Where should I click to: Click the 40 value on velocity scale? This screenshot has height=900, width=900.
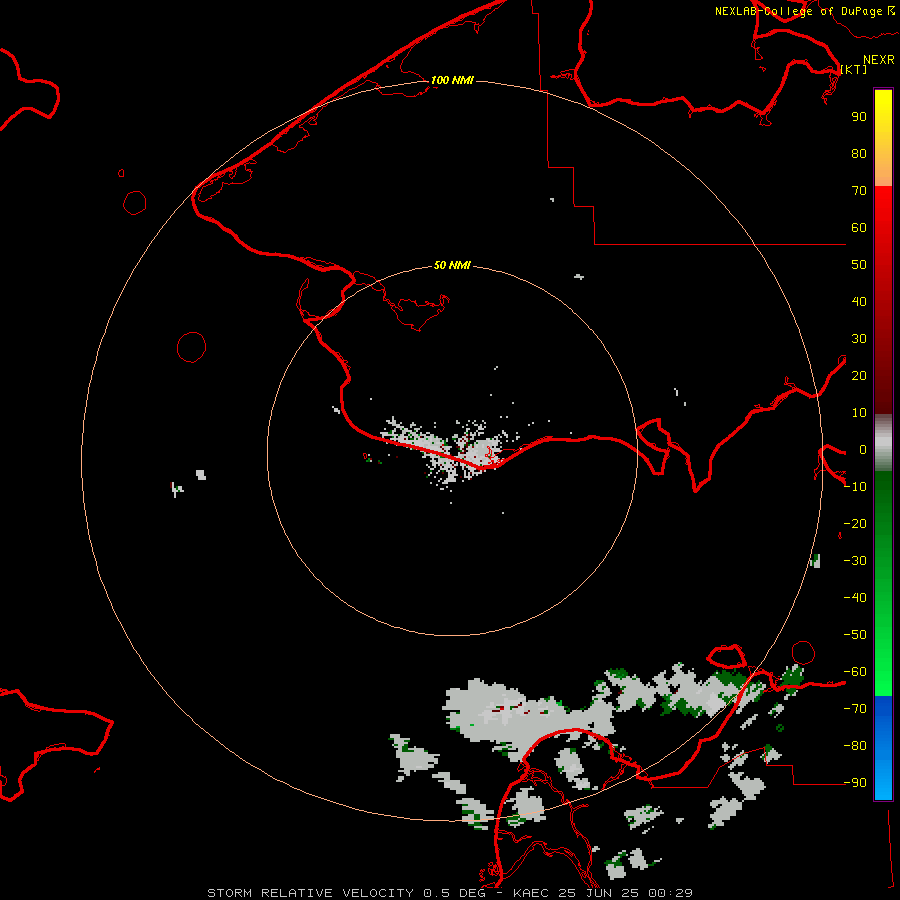[859, 302]
